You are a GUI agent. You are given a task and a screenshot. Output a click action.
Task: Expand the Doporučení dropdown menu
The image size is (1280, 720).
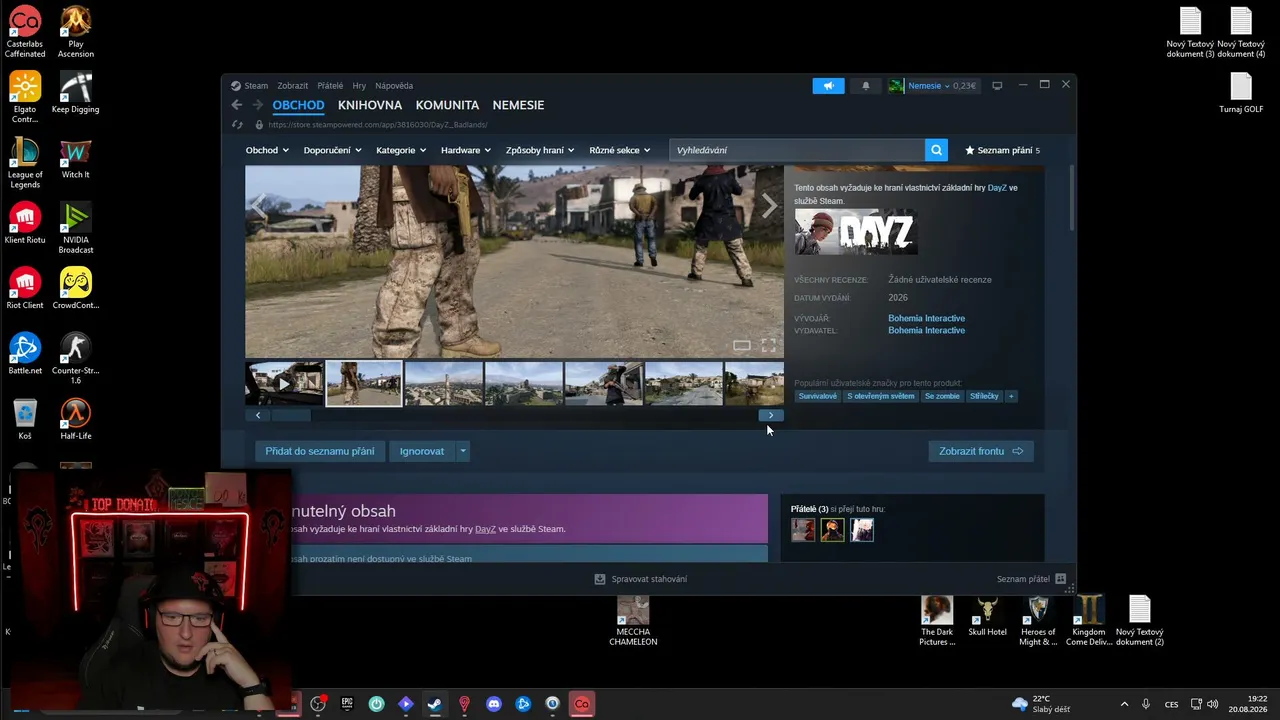click(x=332, y=150)
